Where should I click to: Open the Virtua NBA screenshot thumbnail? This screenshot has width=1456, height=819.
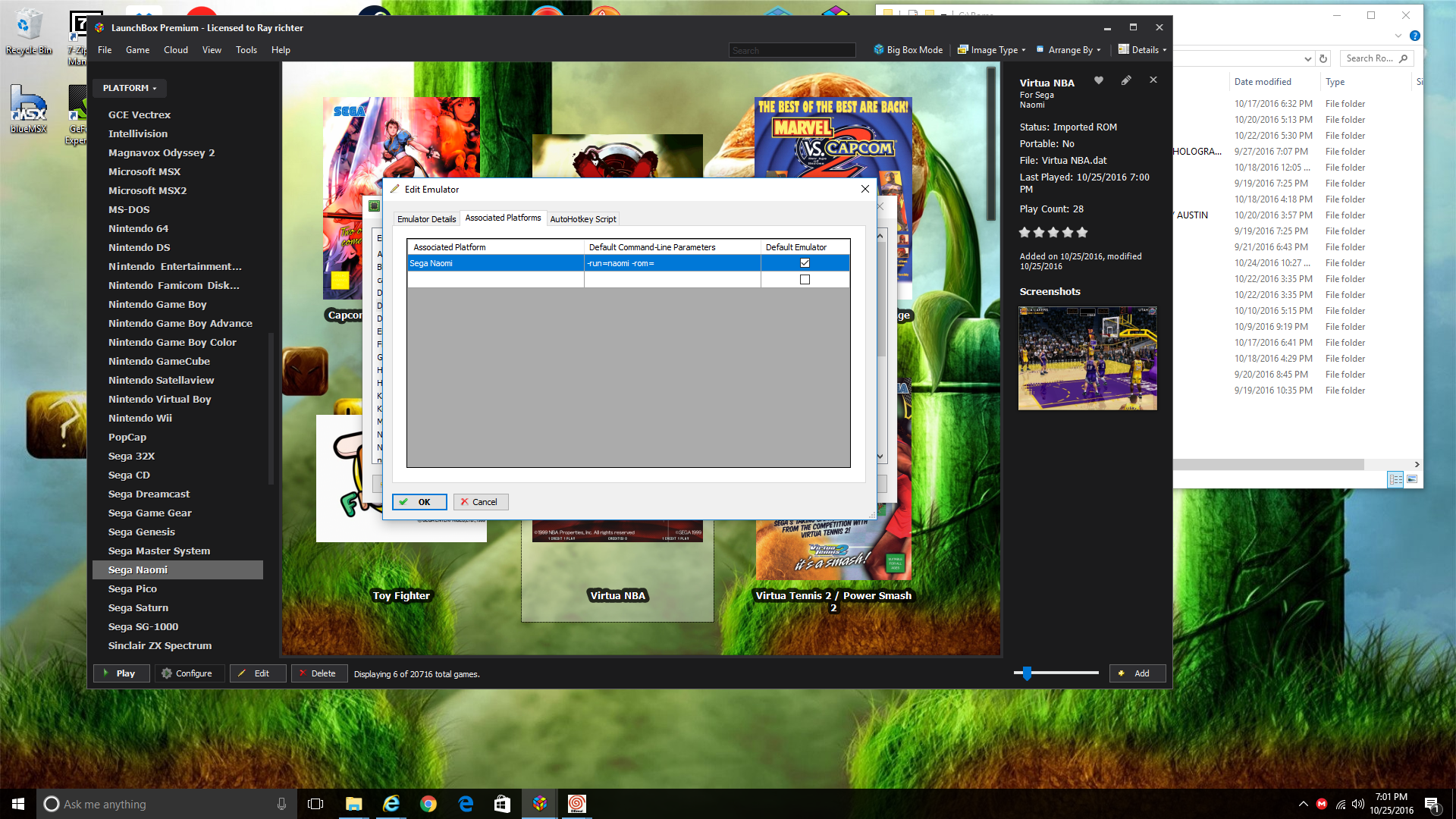(1087, 358)
